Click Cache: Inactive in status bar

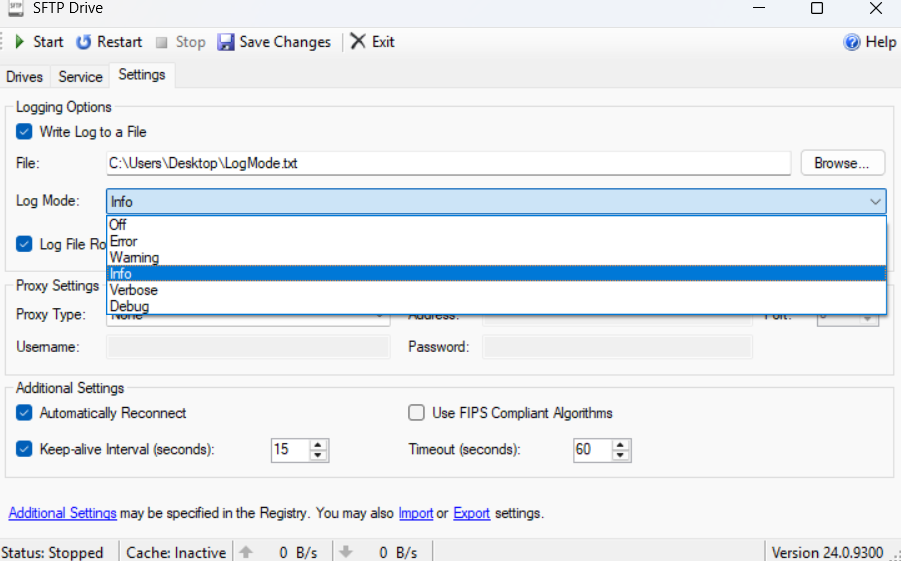[x=176, y=553]
